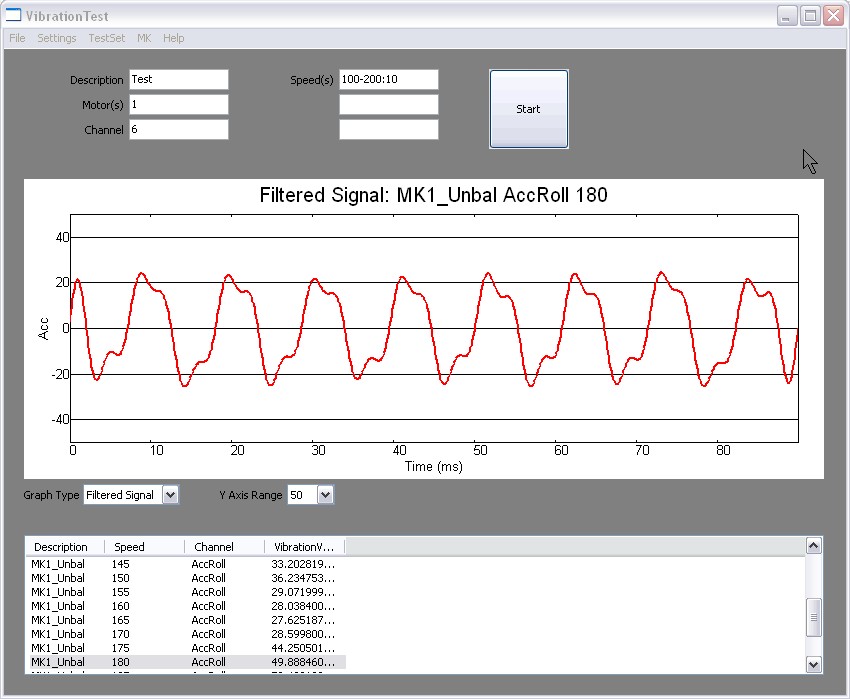Click the Channel input field
Viewport: 850px width, 699px height.
pyautogui.click(x=178, y=130)
